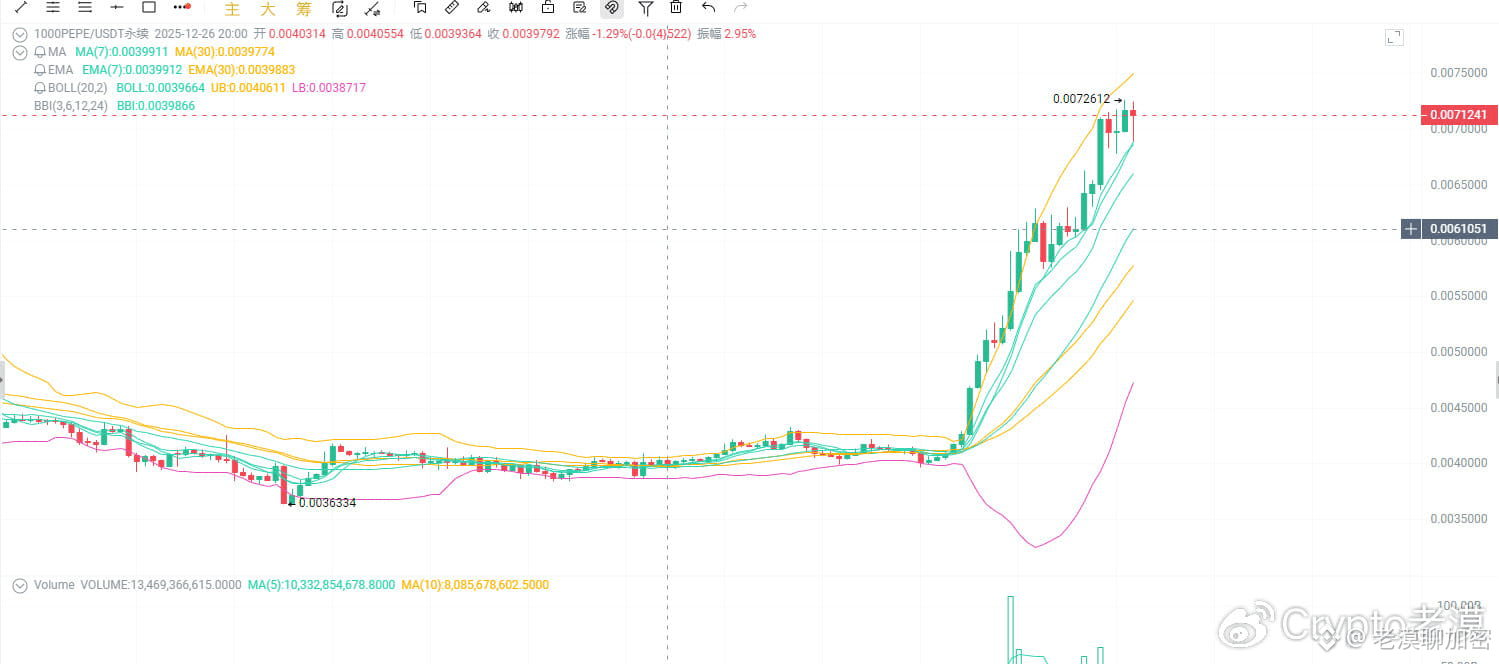The width and height of the screenshot is (1499, 664).
Task: Select the trend line drawing tool
Action: tap(21, 7)
